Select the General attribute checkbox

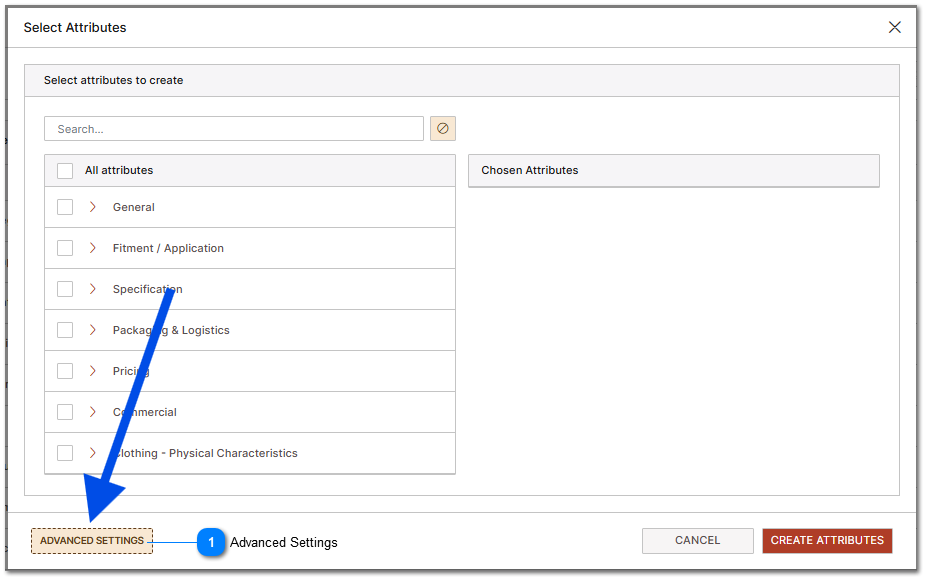[x=65, y=207]
